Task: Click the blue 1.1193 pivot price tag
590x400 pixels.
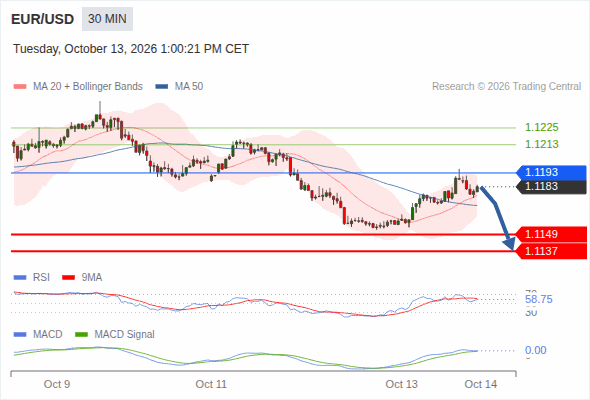Action: click(x=551, y=172)
